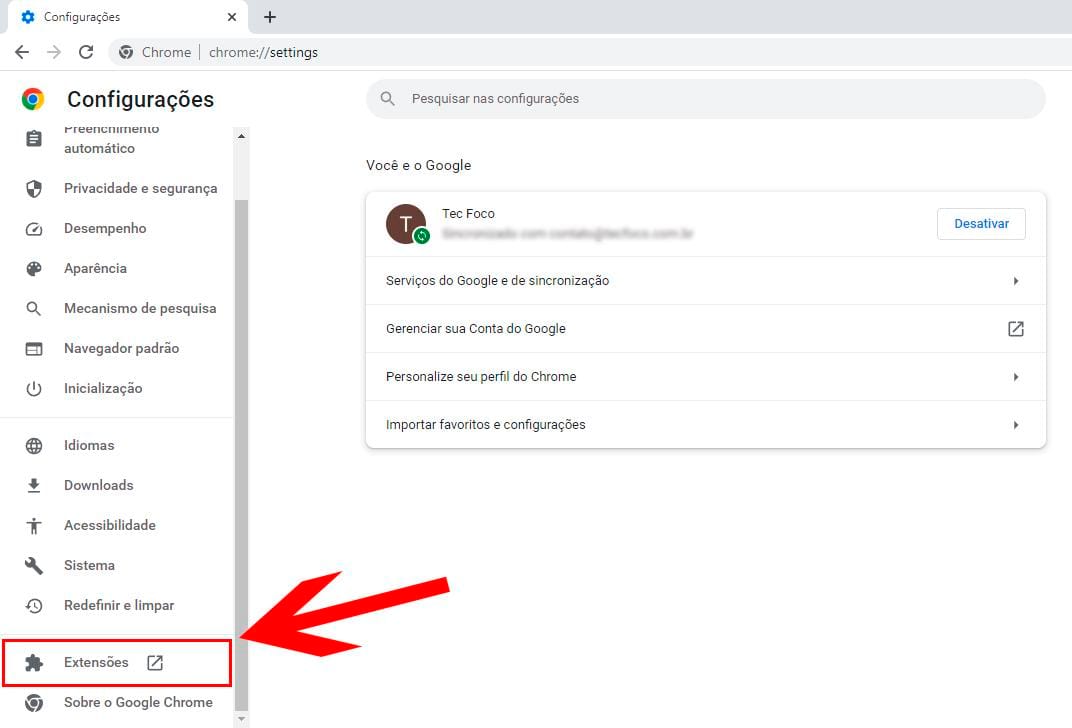Screen dimensions: 1072x728
Task: Switch to the Configurações browser tab
Action: click(120, 16)
